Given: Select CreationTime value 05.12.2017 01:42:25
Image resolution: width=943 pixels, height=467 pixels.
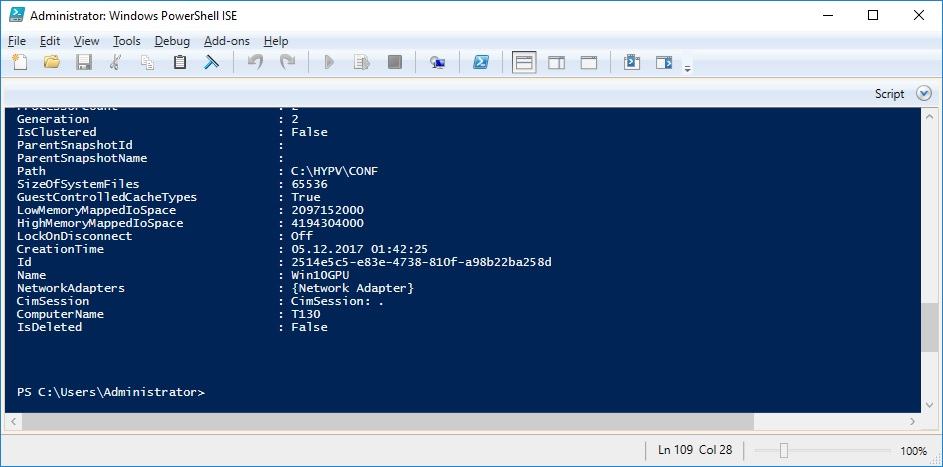Looking at the screenshot, I should 359,249.
